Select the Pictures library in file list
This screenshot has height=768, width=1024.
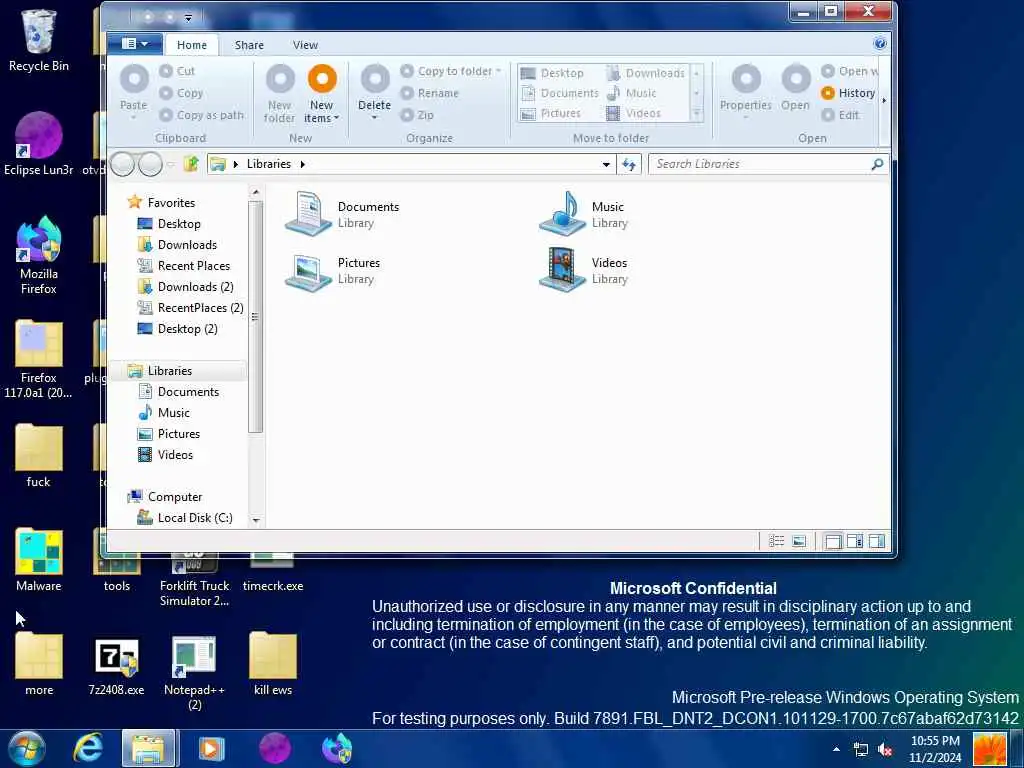pyautogui.click(x=333, y=270)
